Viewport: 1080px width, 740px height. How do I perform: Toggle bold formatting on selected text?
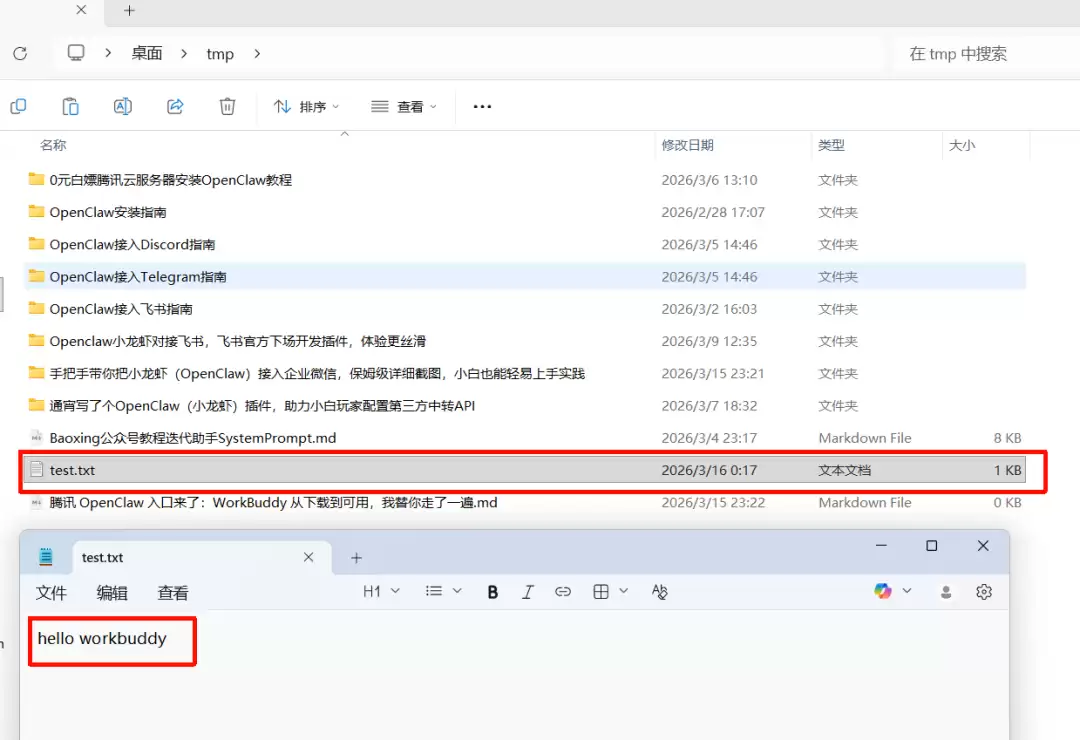[x=492, y=591]
